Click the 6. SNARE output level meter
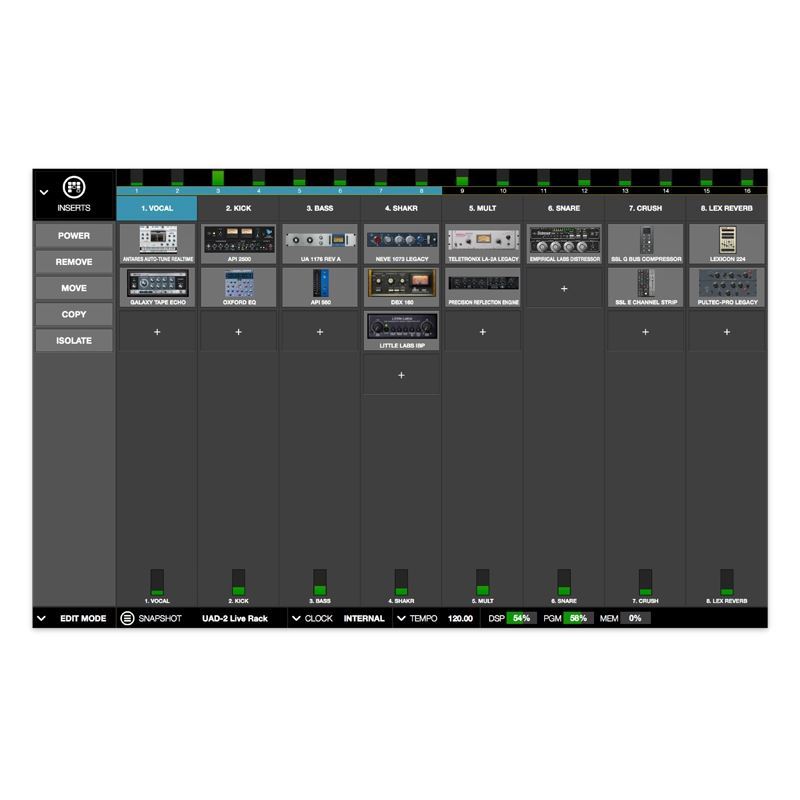The height and width of the screenshot is (800, 800). pos(564,582)
